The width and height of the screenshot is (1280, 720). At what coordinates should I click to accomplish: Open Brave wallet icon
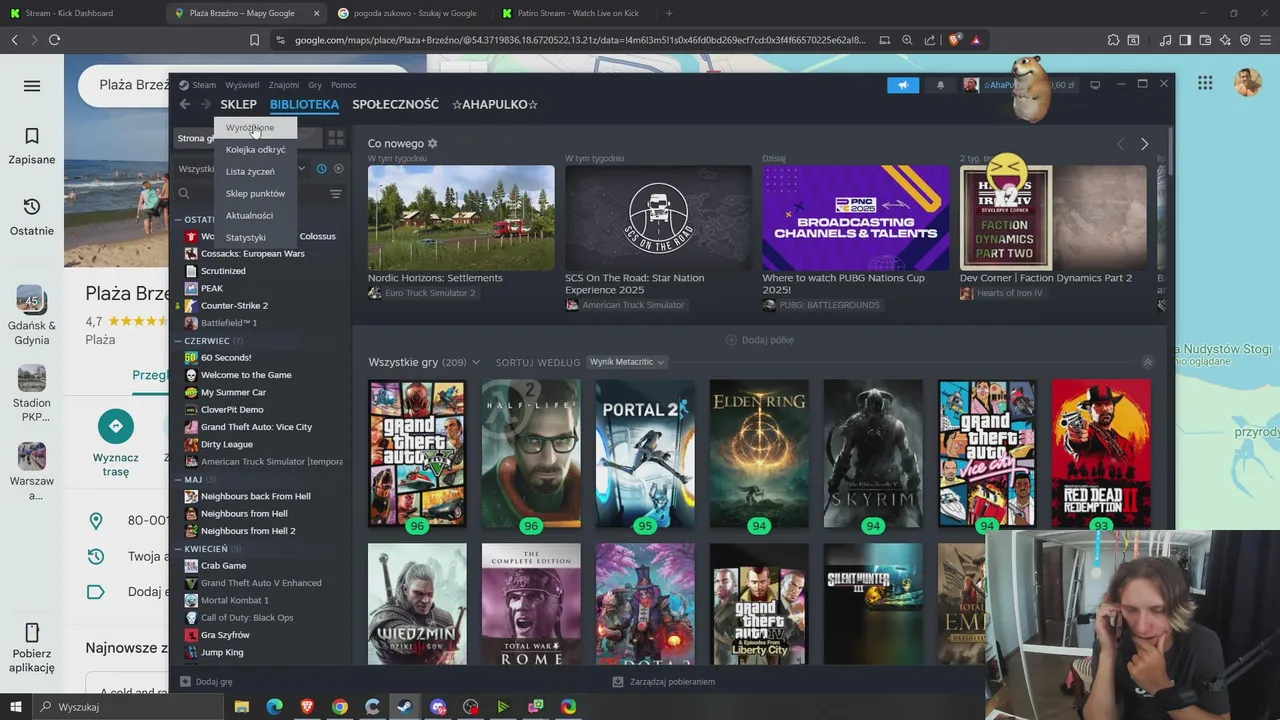[1206, 40]
